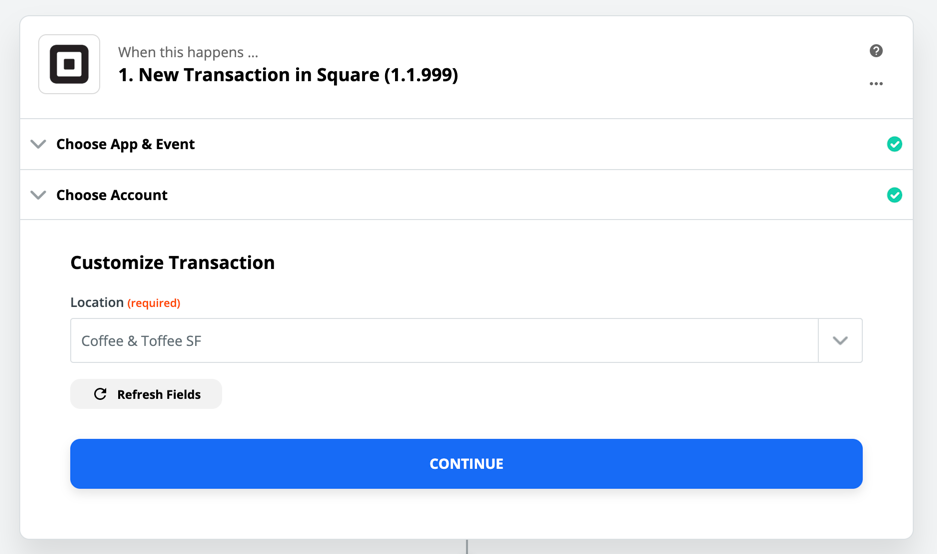Click the Refresh Fields button label
Screen dimensions: 937x554
point(158,394)
